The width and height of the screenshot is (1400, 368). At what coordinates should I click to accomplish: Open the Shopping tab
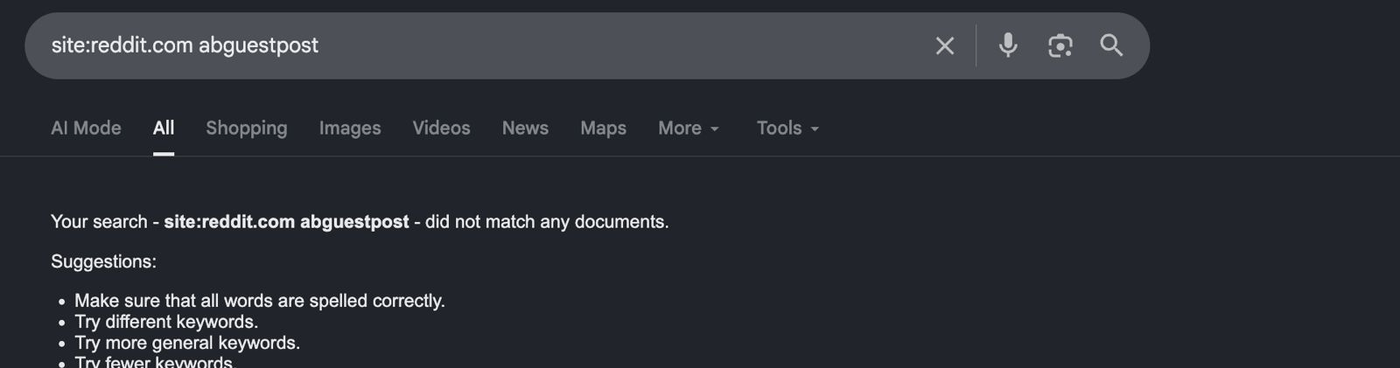coord(246,128)
